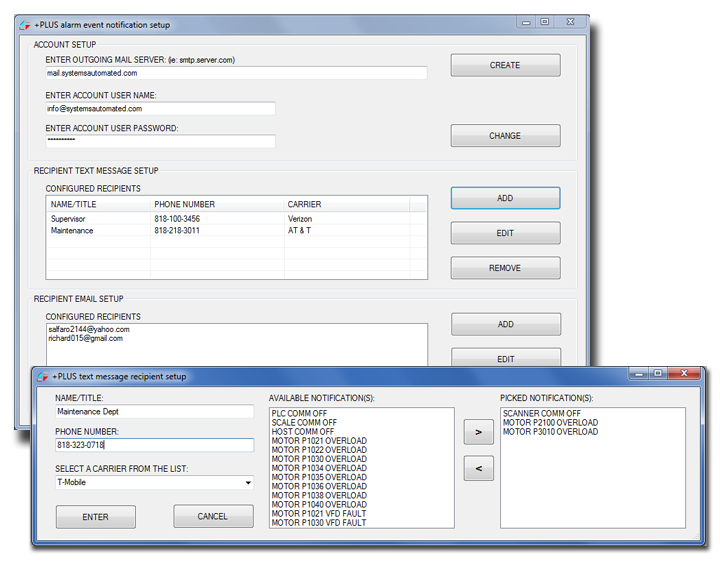Screen dimensions: 720x576
Task: Click ADD in recipient text message setup
Action: [x=505, y=198]
